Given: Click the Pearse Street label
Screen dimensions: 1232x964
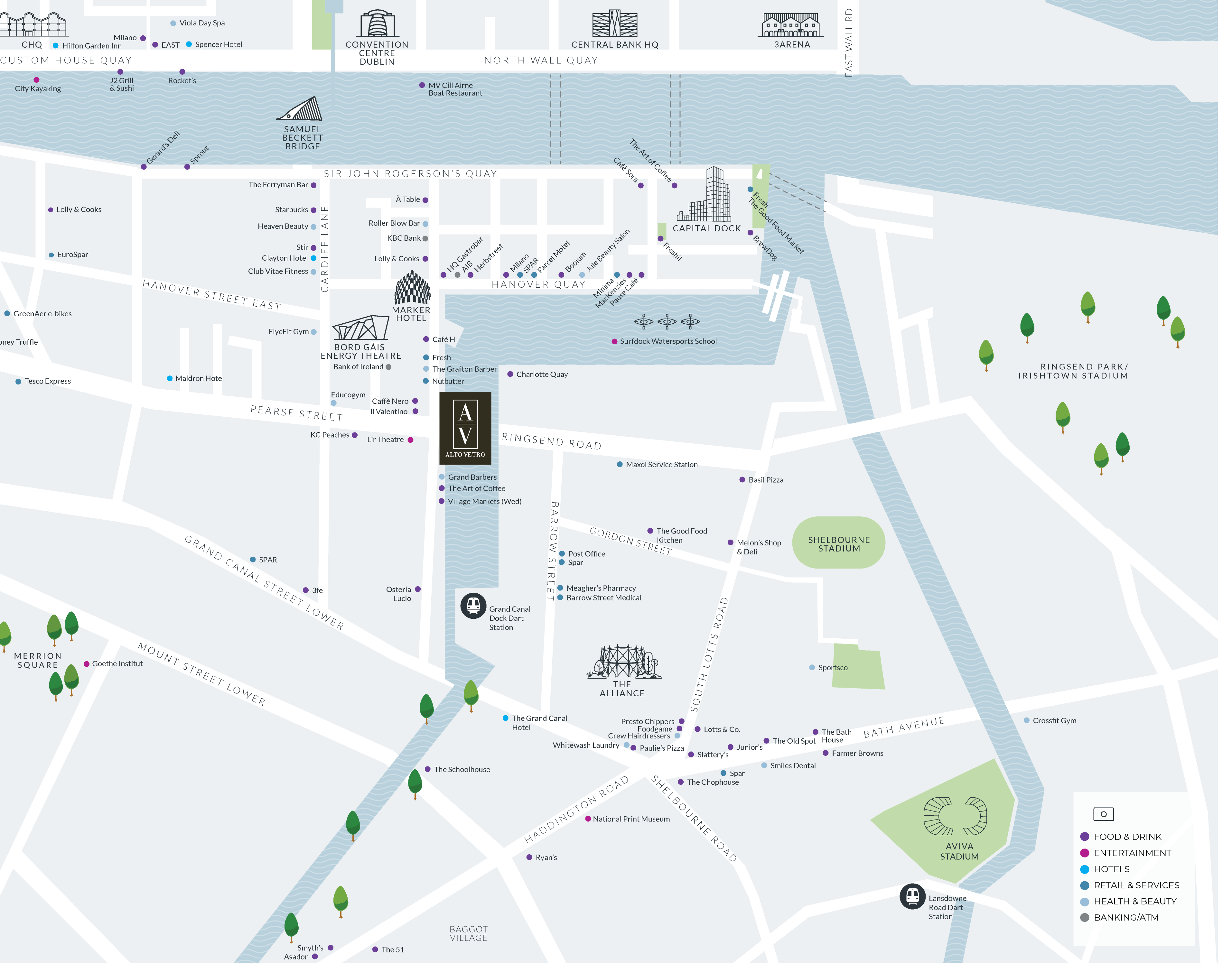Looking at the screenshot, I should click(300, 418).
